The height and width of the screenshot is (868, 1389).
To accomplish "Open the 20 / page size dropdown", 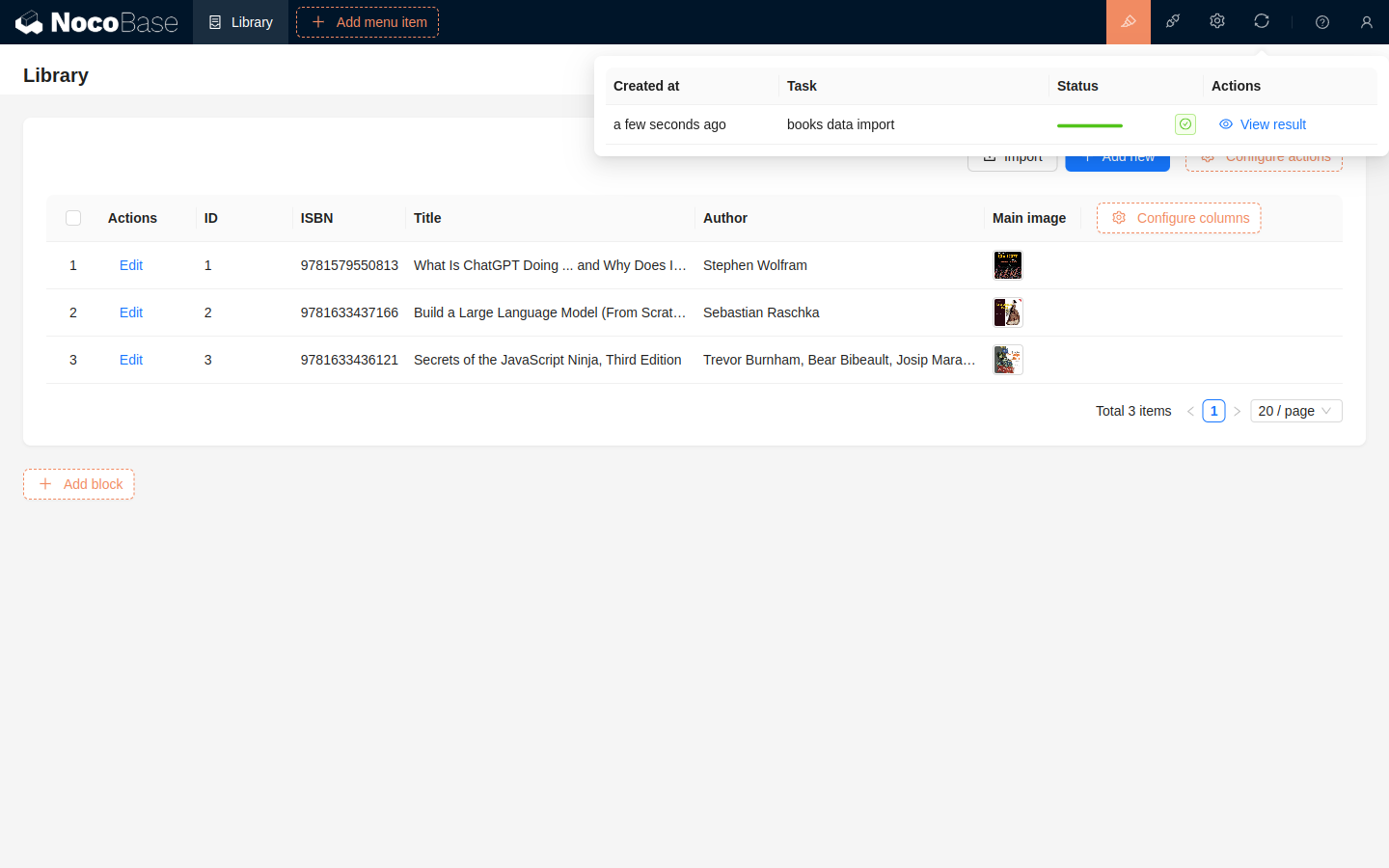I will (x=1295, y=411).
